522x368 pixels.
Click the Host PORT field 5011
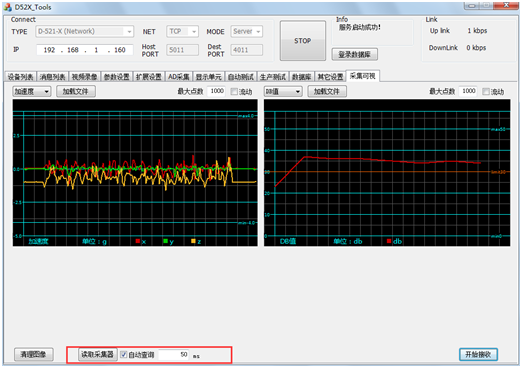(x=182, y=50)
